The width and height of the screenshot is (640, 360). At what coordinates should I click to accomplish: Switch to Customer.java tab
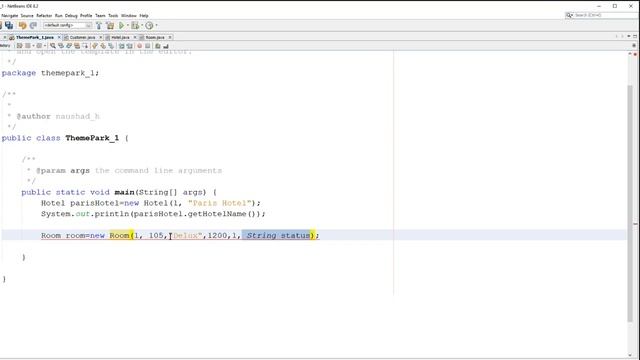tap(82, 37)
